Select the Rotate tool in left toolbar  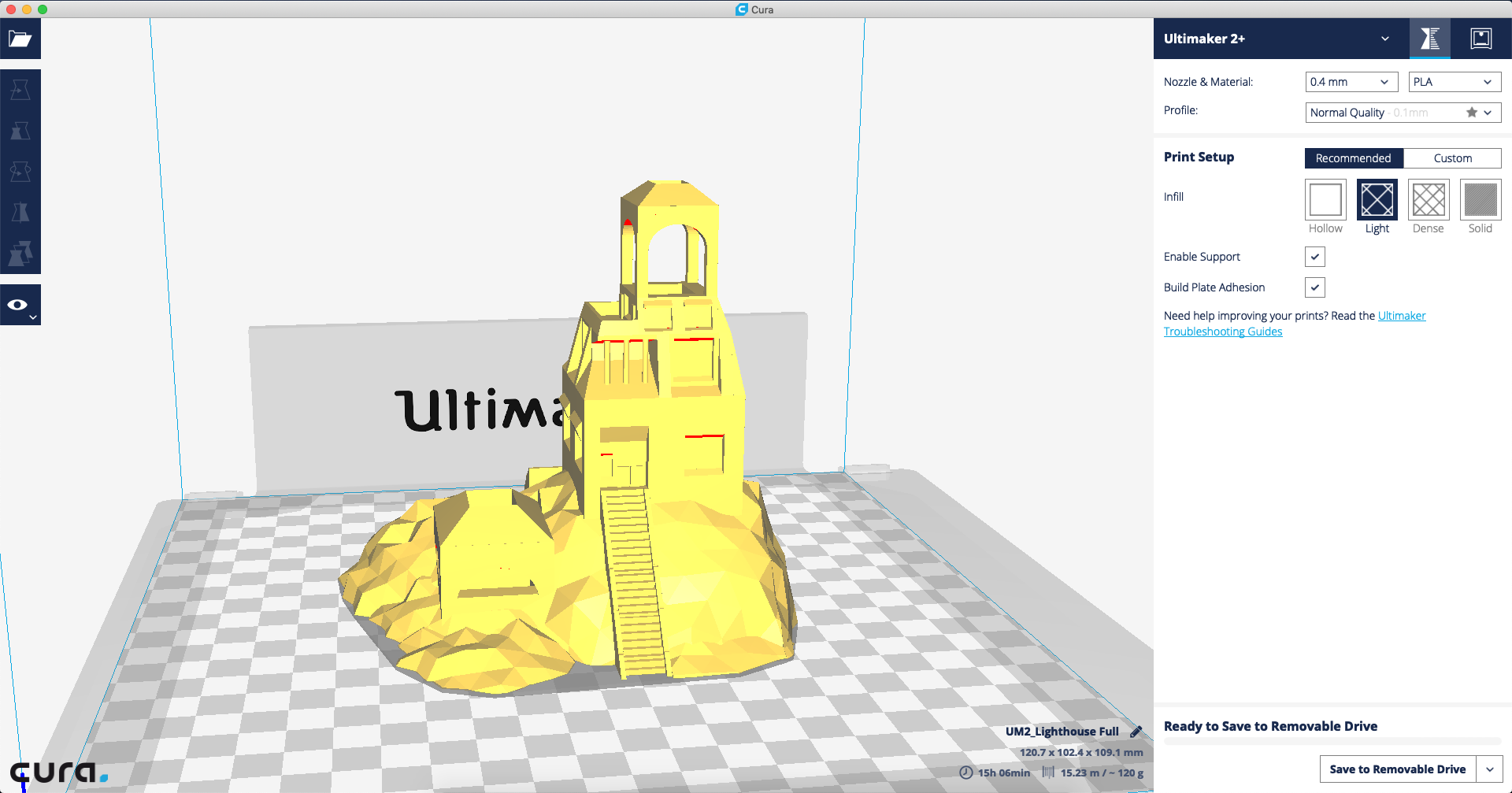(x=20, y=172)
